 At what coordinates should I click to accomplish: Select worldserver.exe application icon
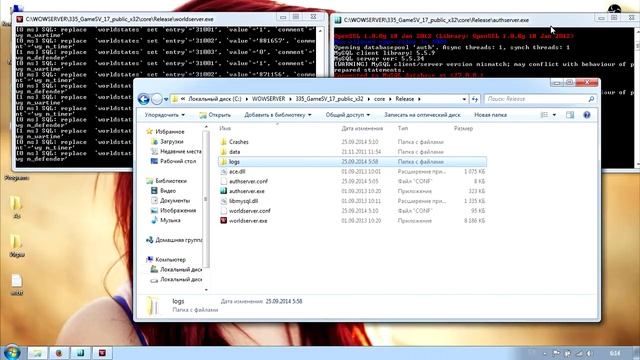point(223,220)
